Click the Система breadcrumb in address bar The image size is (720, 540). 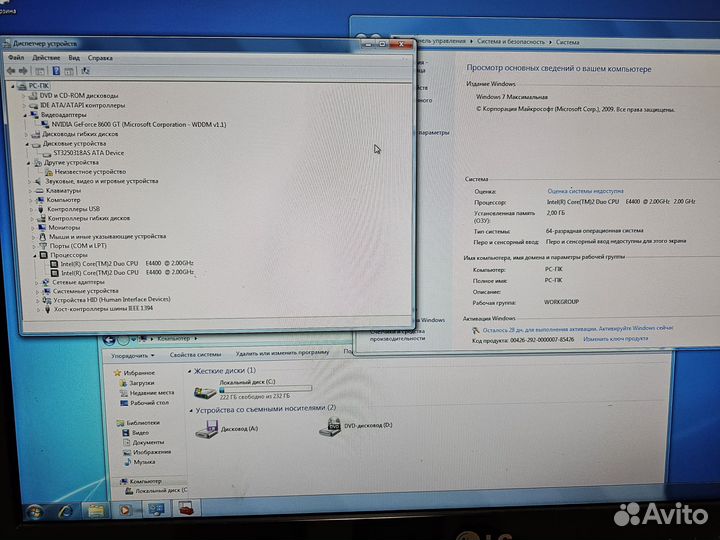pos(568,42)
